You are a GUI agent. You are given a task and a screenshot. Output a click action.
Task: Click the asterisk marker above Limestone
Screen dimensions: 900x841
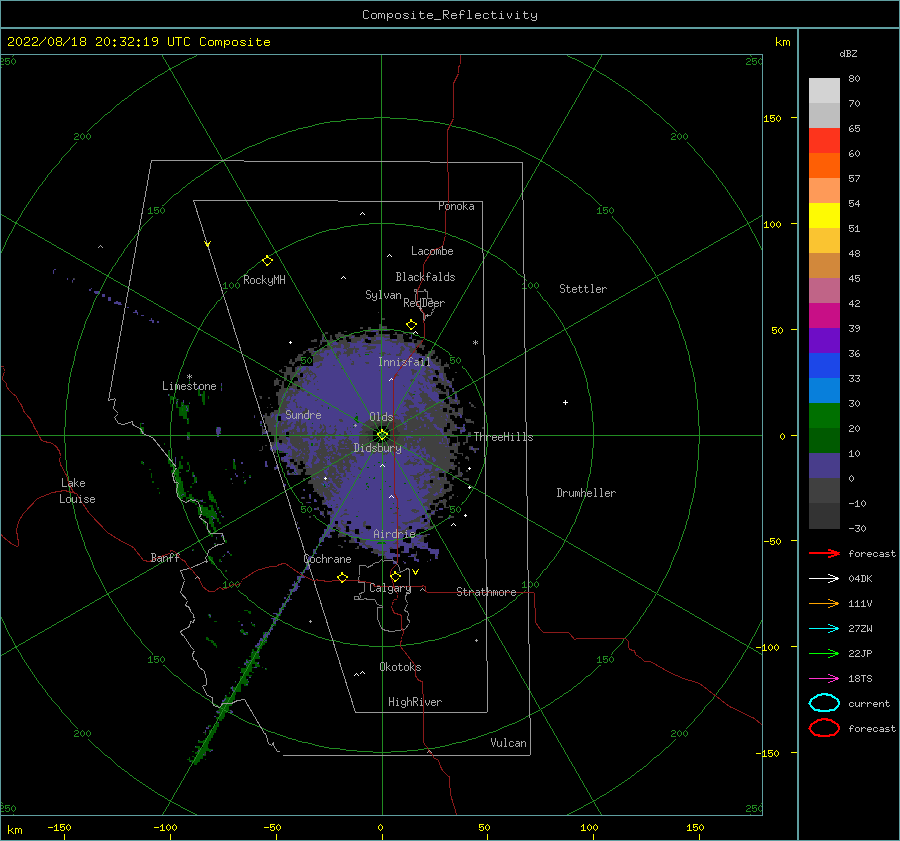click(x=189, y=377)
